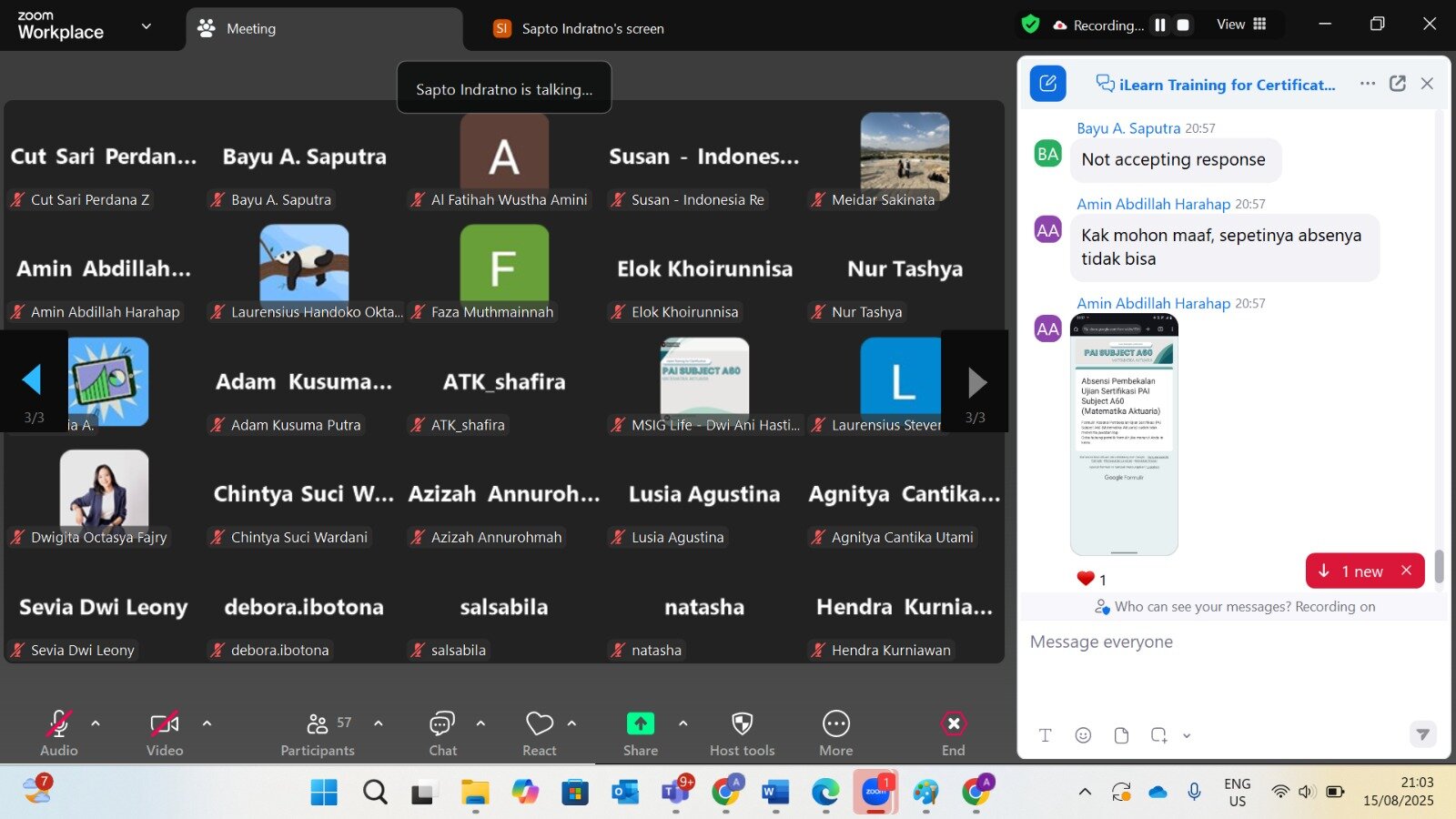Viewport: 1456px width, 819px height.
Task: Pause the meeting recording
Action: [1160, 25]
